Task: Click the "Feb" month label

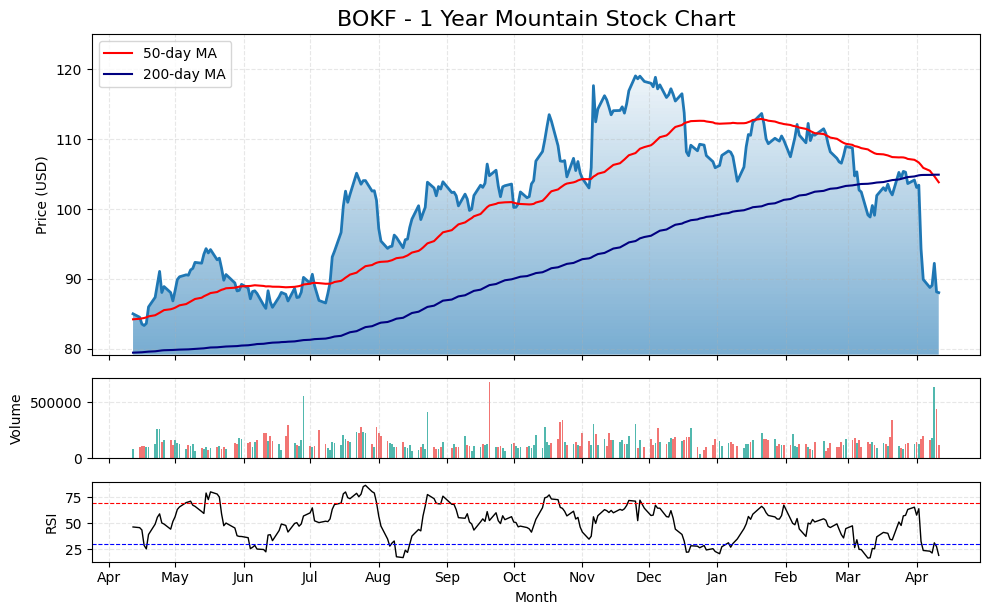Action: pyautogui.click(x=786, y=578)
